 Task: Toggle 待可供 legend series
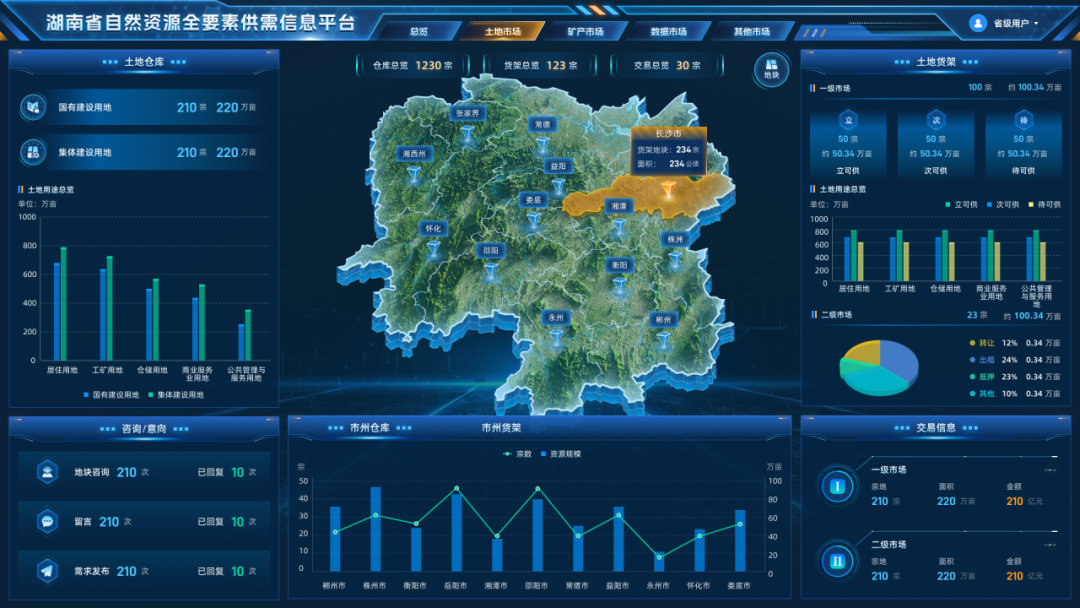(1044, 205)
